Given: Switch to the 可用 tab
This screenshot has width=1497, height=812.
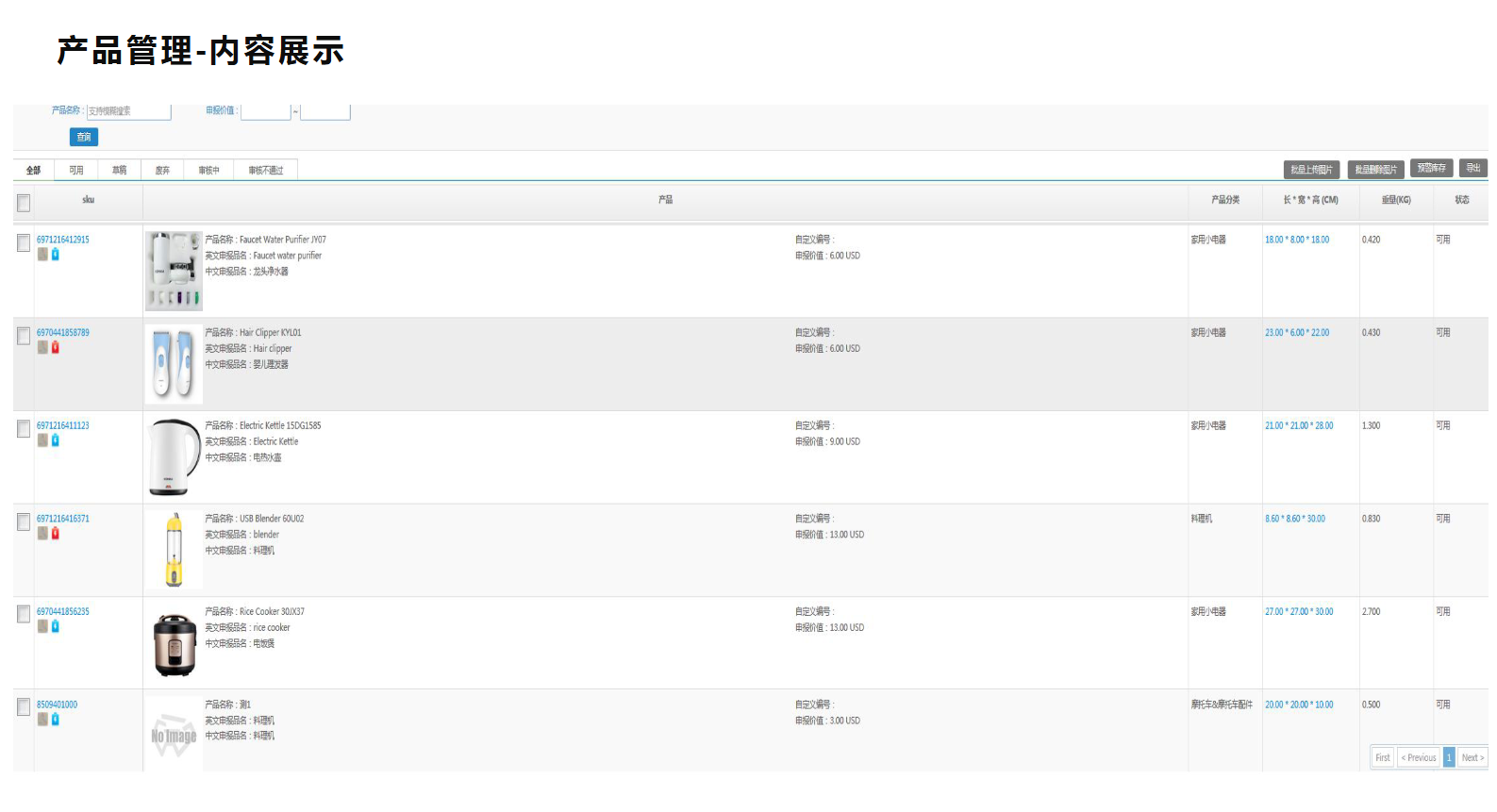Looking at the screenshot, I should tap(76, 170).
